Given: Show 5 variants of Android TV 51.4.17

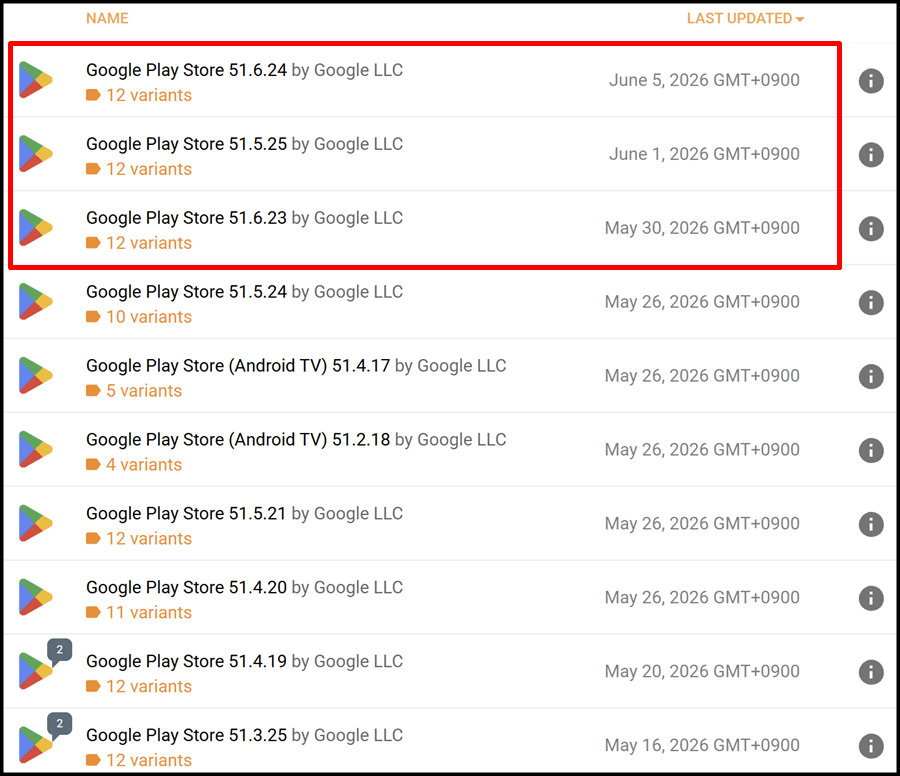Looking at the screenshot, I should coord(134,391).
